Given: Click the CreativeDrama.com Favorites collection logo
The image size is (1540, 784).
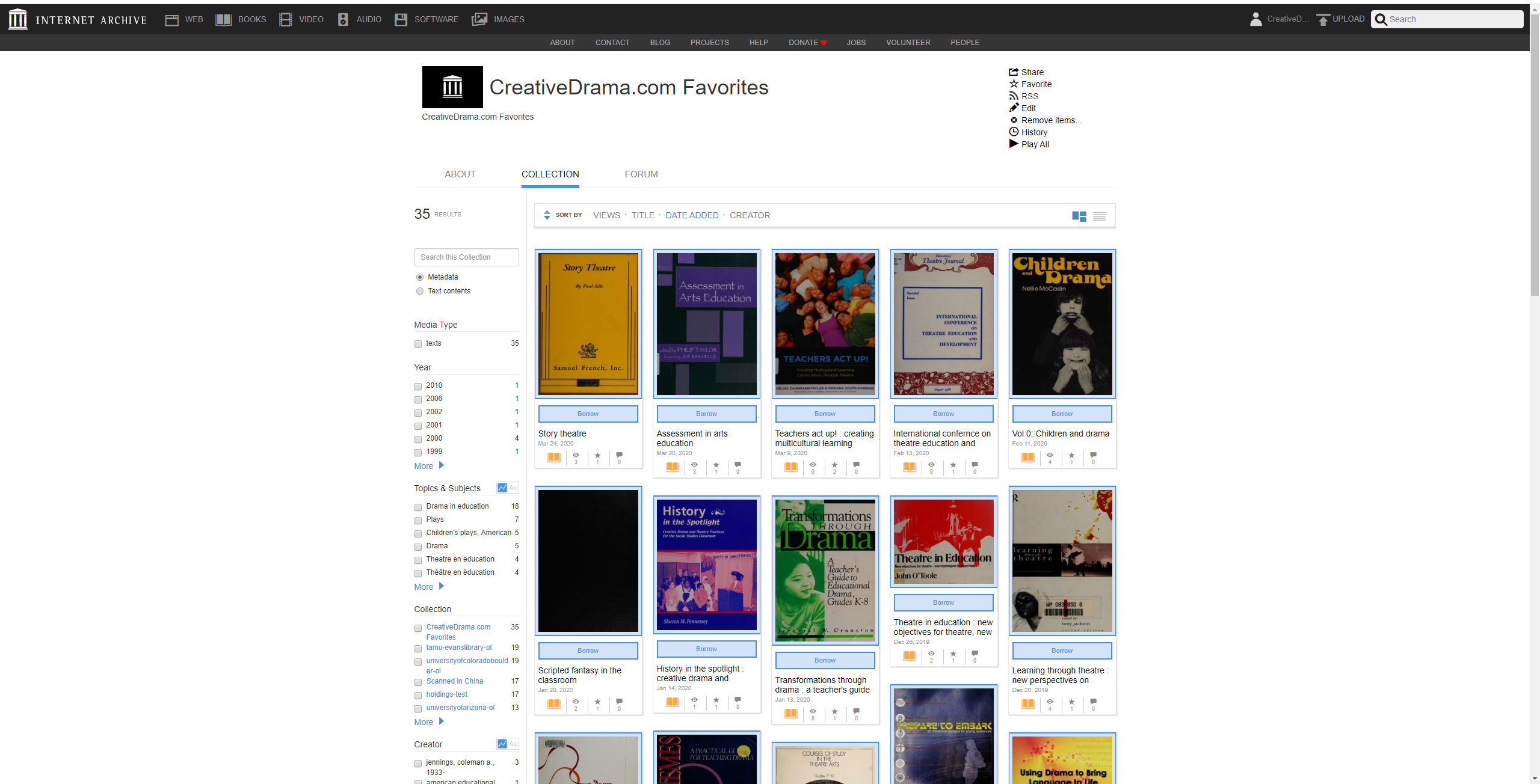Looking at the screenshot, I should click(452, 87).
